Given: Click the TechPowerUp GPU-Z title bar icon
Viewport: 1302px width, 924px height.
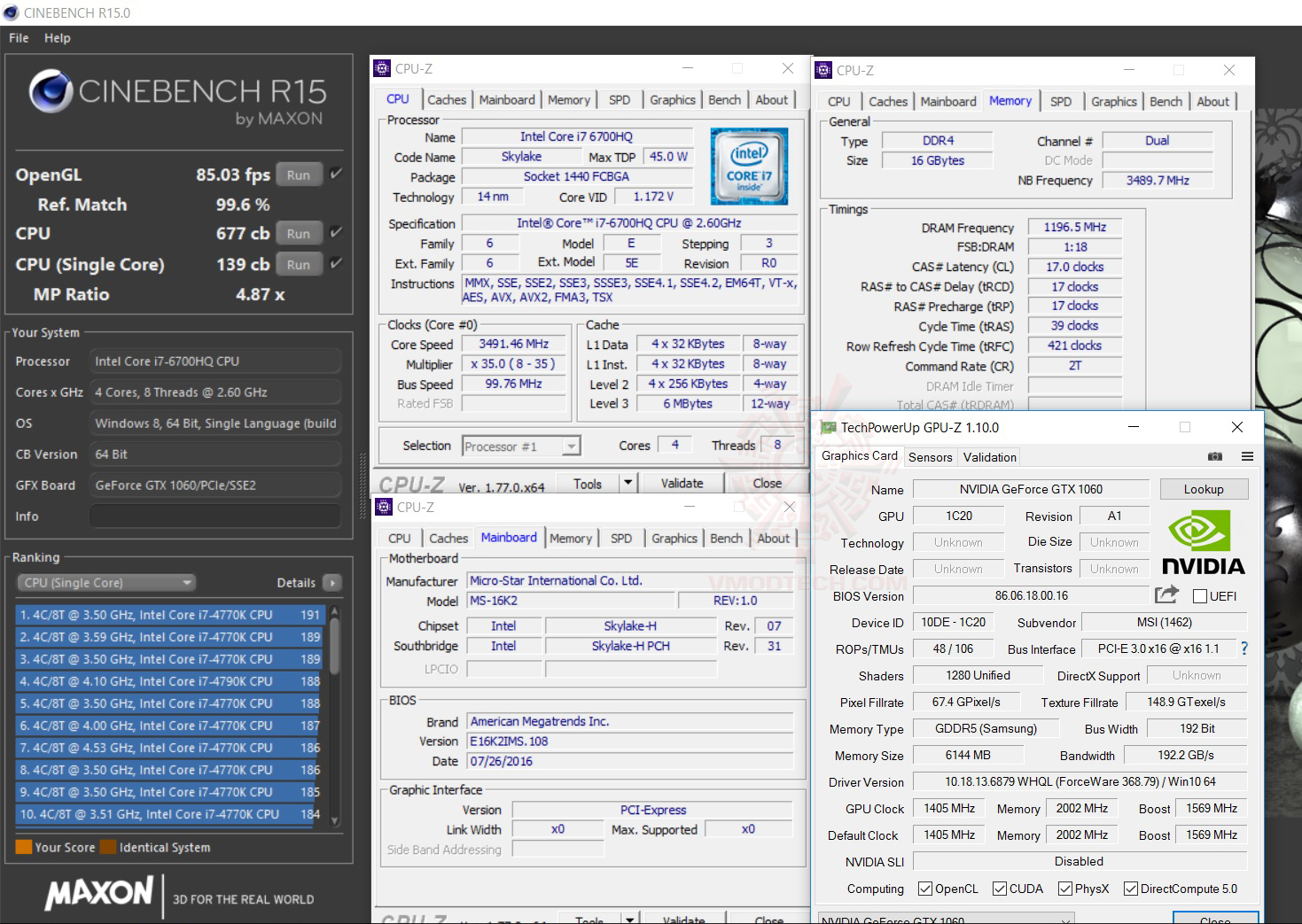Looking at the screenshot, I should 828,427.
